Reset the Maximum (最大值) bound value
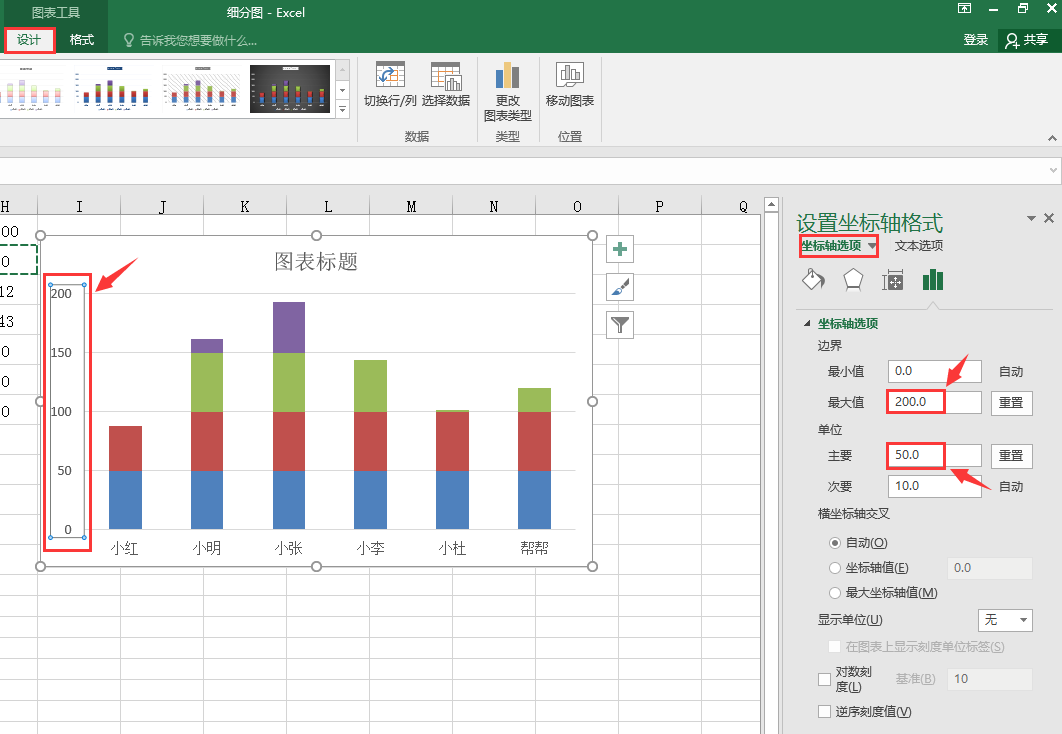This screenshot has height=734, width=1062. pyautogui.click(x=1011, y=403)
